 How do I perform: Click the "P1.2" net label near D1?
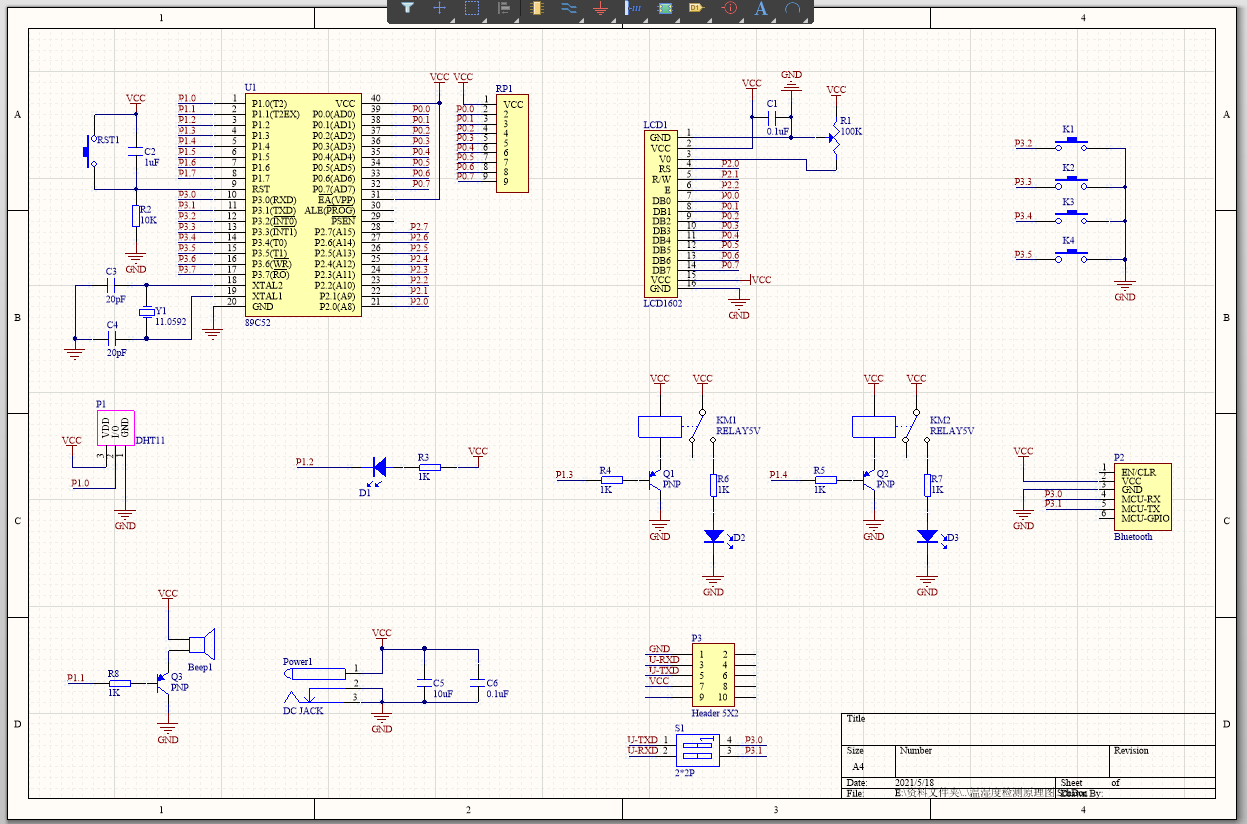tap(306, 462)
